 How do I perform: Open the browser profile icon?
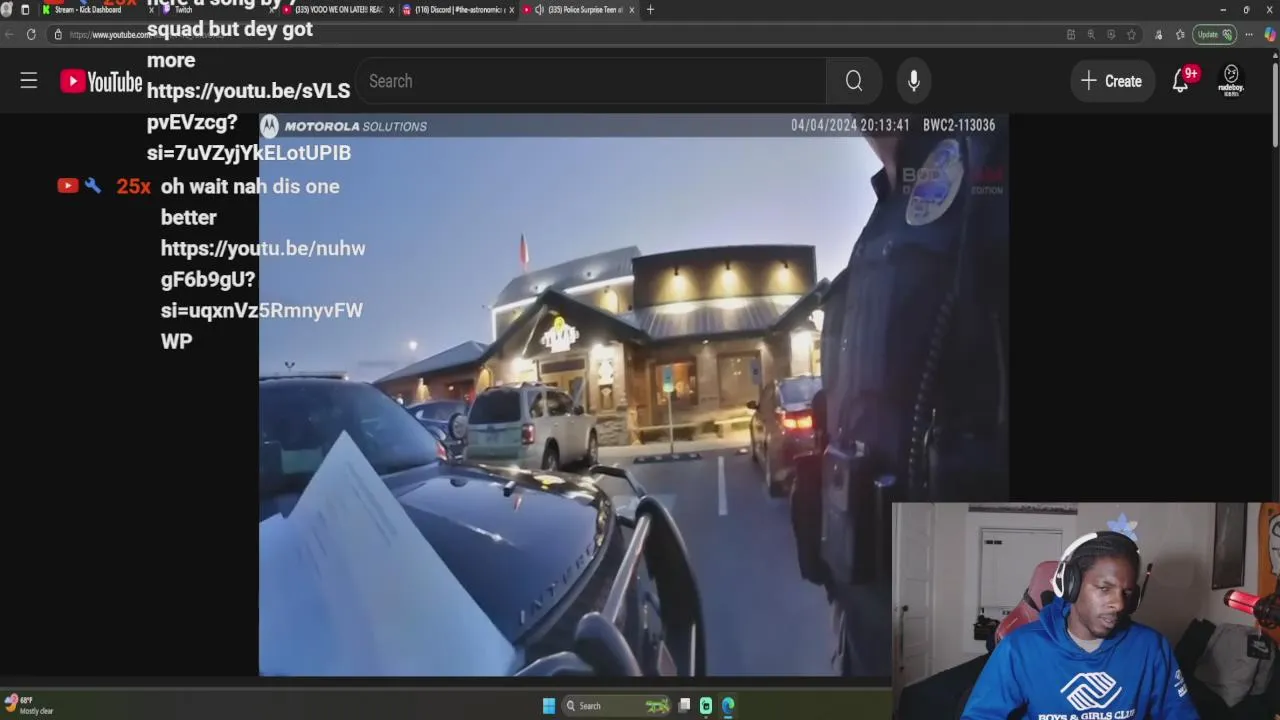pyautogui.click(x=6, y=10)
